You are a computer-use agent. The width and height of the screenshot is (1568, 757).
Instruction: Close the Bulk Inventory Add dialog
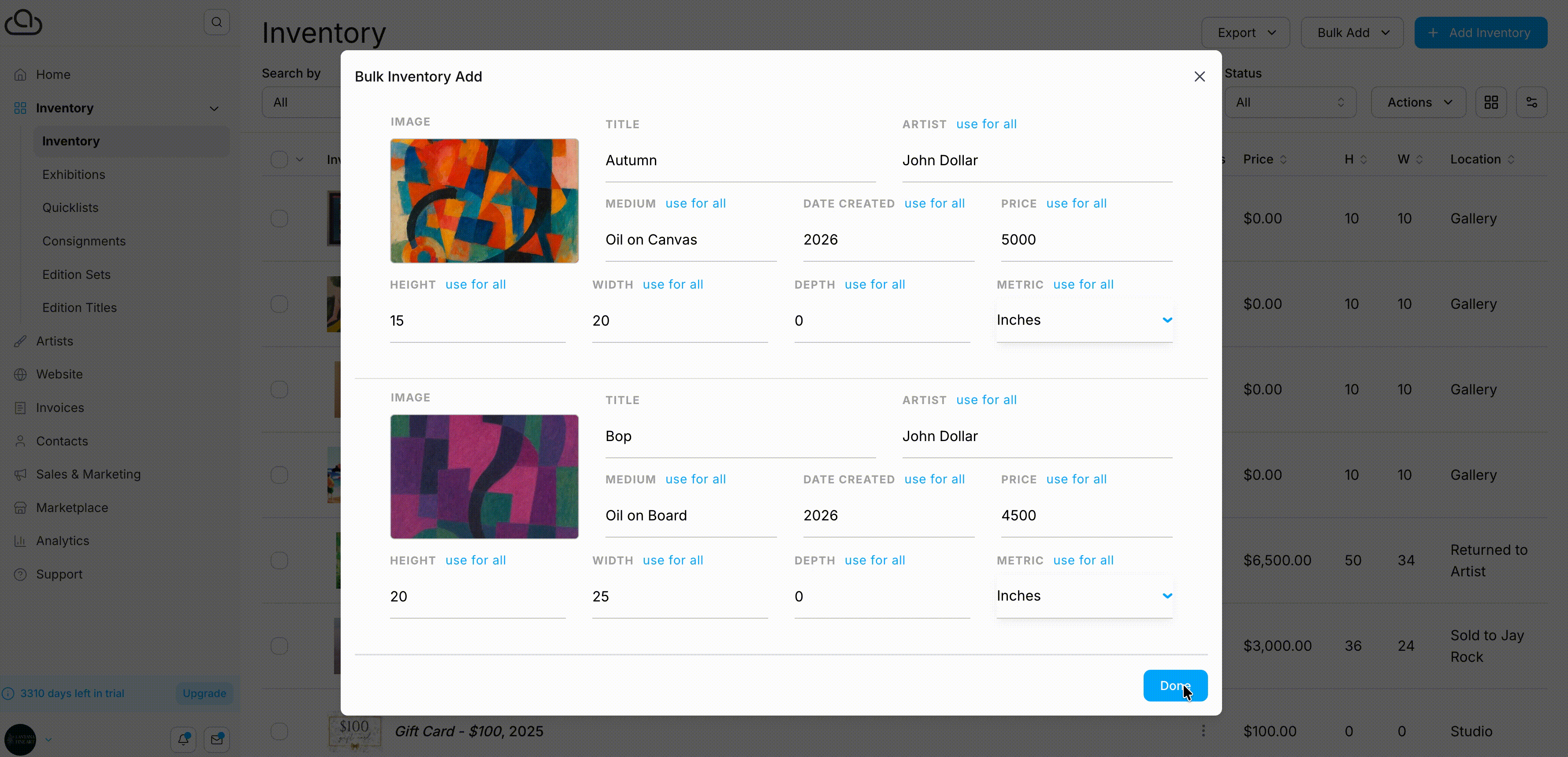[x=1200, y=77]
